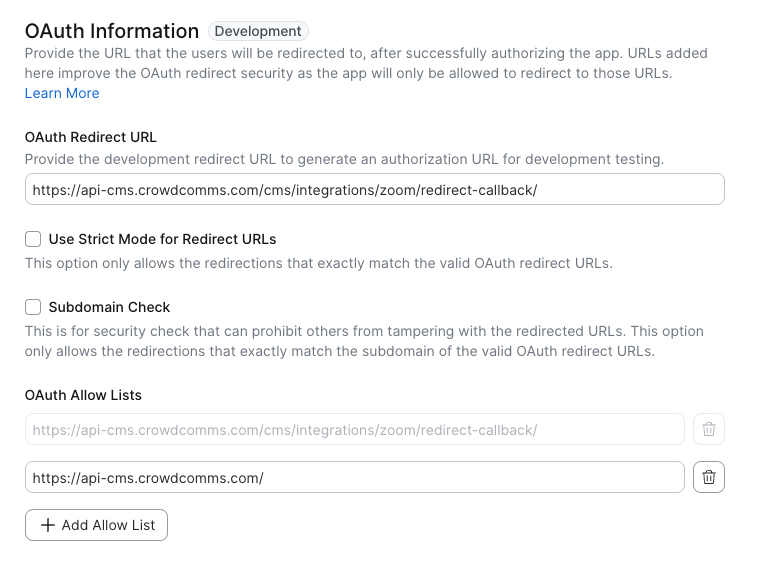
Task: Click the strict mode description text
Action: pyautogui.click(x=318, y=263)
